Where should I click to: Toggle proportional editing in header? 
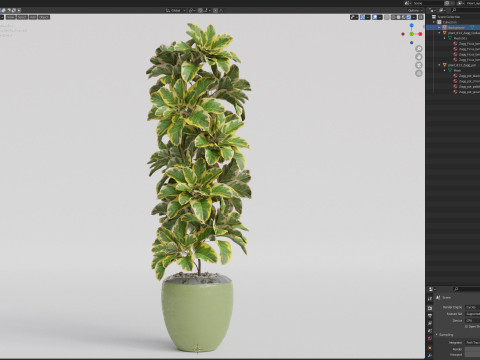(215, 10)
